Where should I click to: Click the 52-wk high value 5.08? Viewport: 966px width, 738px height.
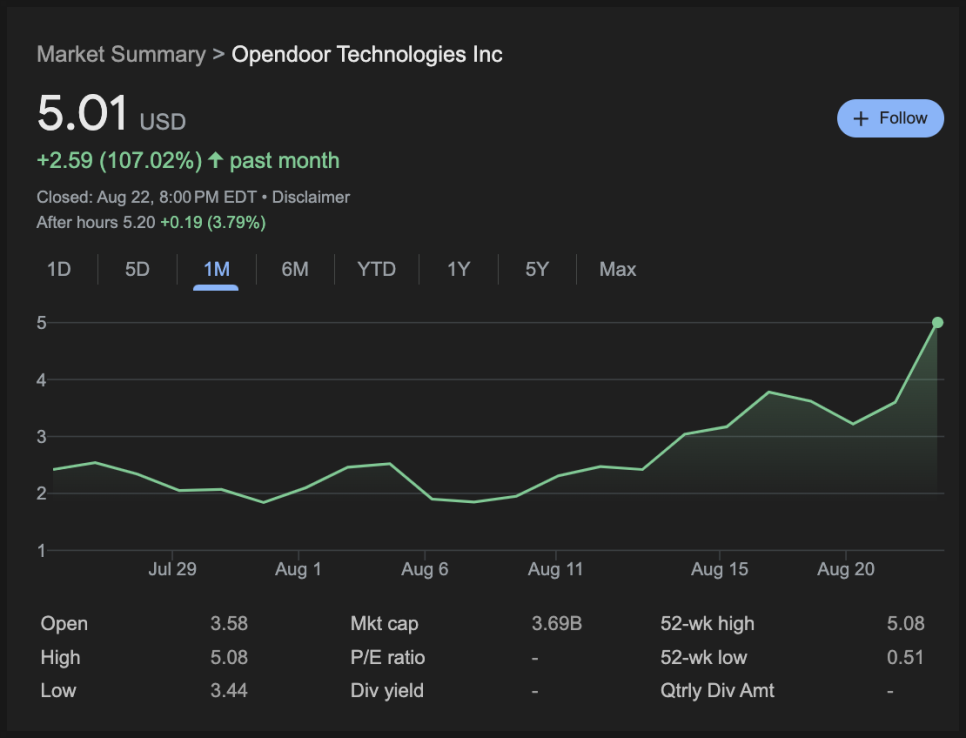(906, 623)
